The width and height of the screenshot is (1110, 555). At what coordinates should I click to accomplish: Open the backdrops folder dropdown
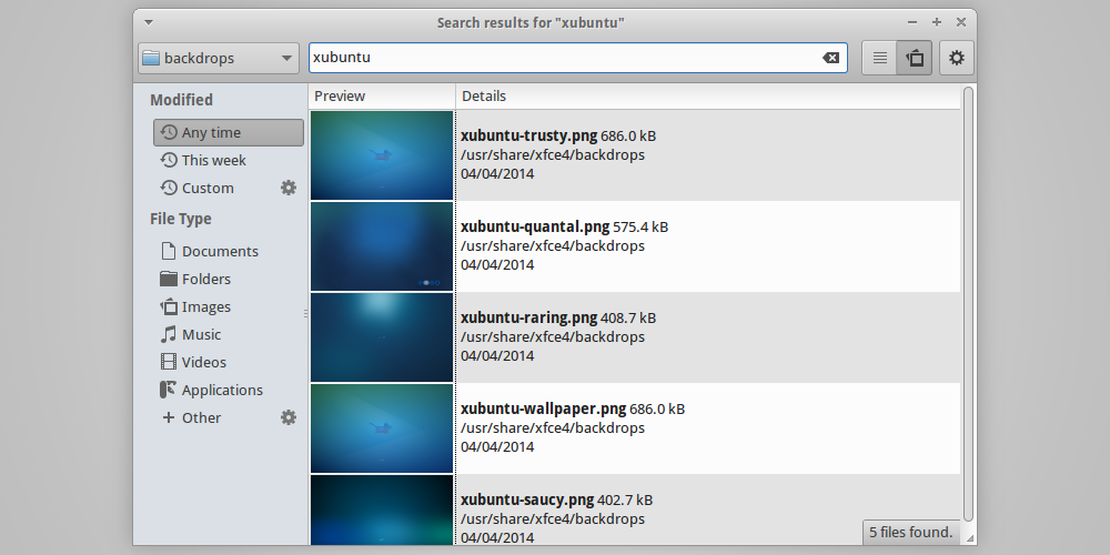218,58
